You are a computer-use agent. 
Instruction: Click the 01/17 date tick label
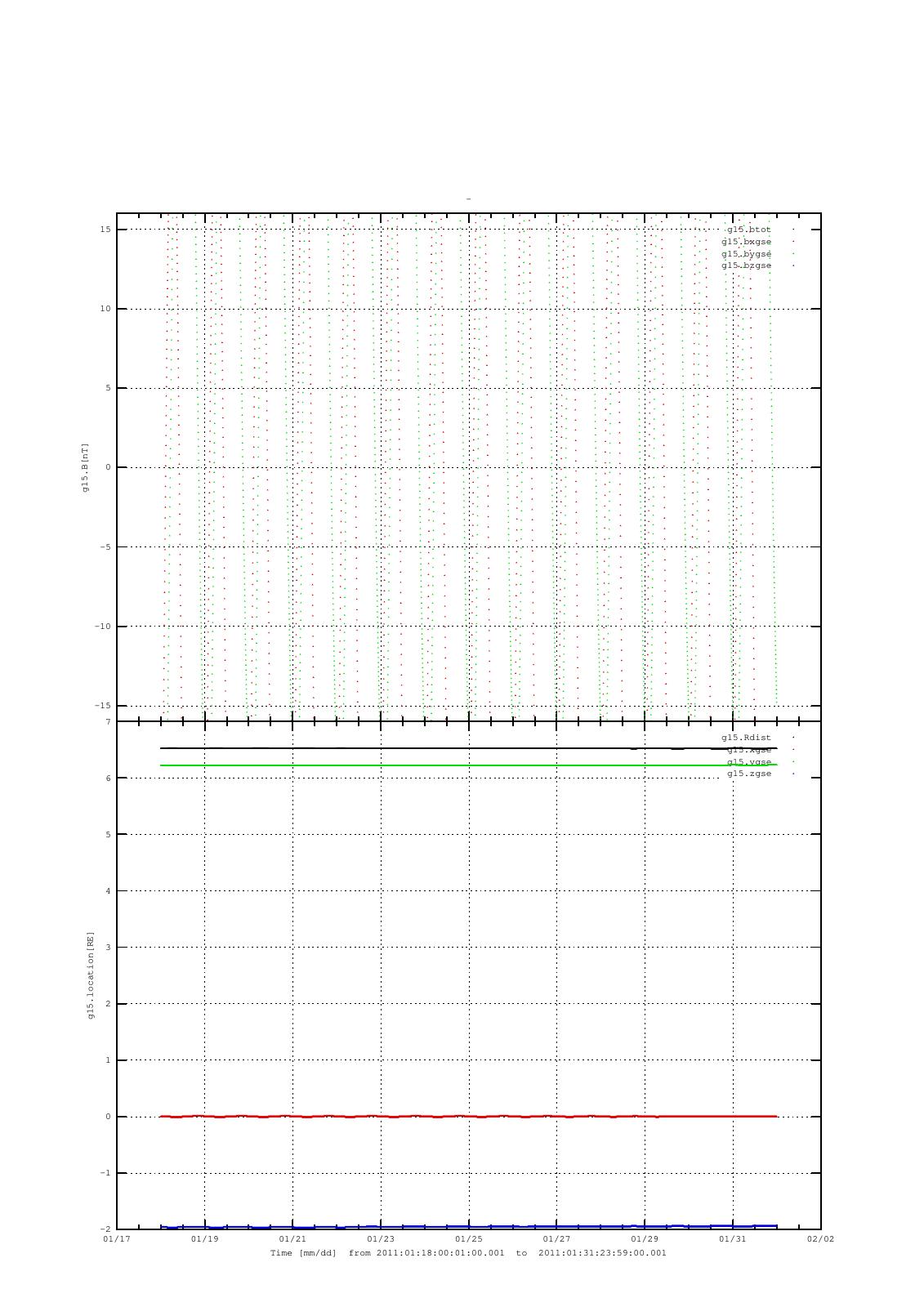pos(117,1239)
